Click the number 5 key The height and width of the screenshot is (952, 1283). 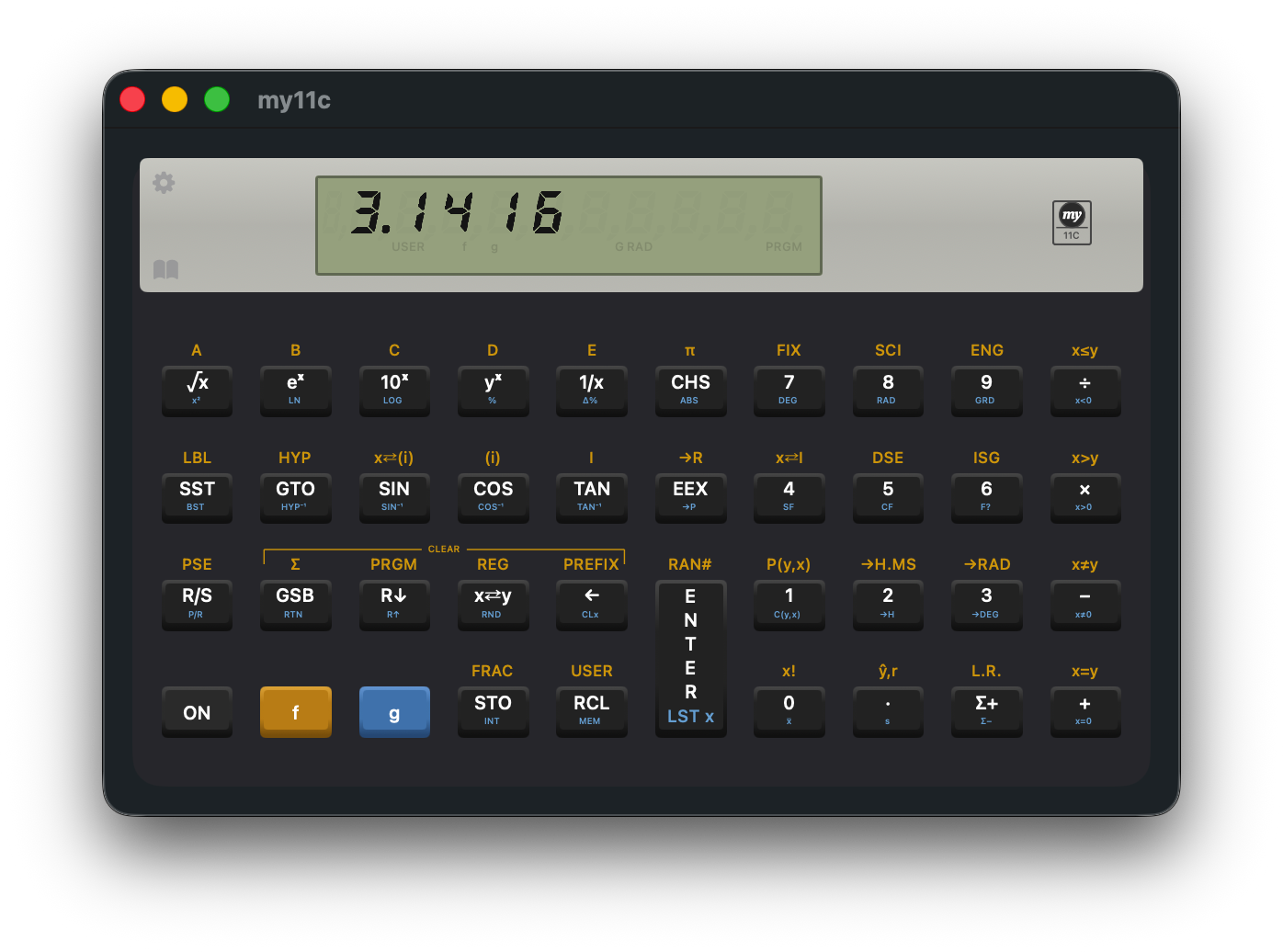pyautogui.click(x=888, y=497)
